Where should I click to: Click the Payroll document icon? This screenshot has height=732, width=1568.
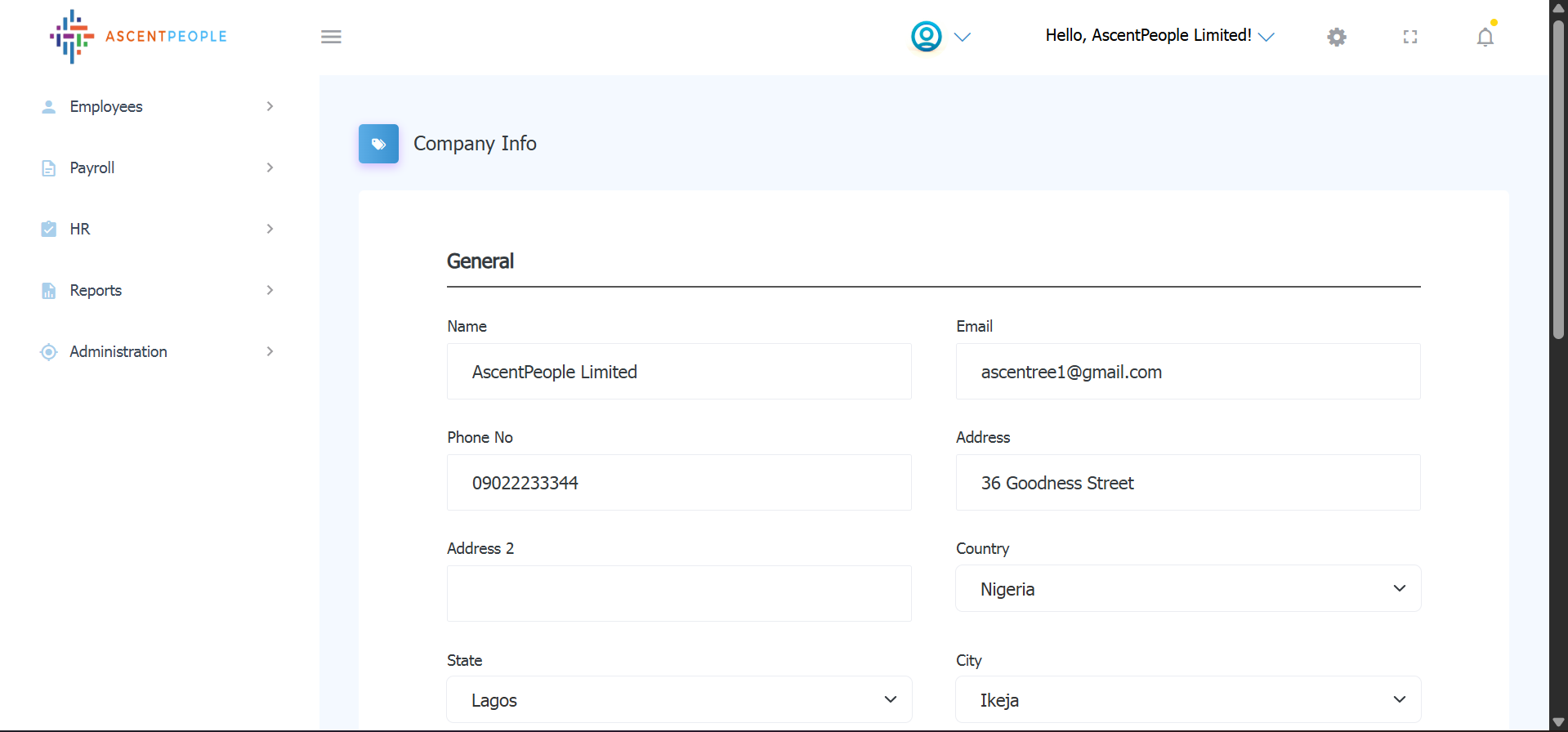coord(49,168)
